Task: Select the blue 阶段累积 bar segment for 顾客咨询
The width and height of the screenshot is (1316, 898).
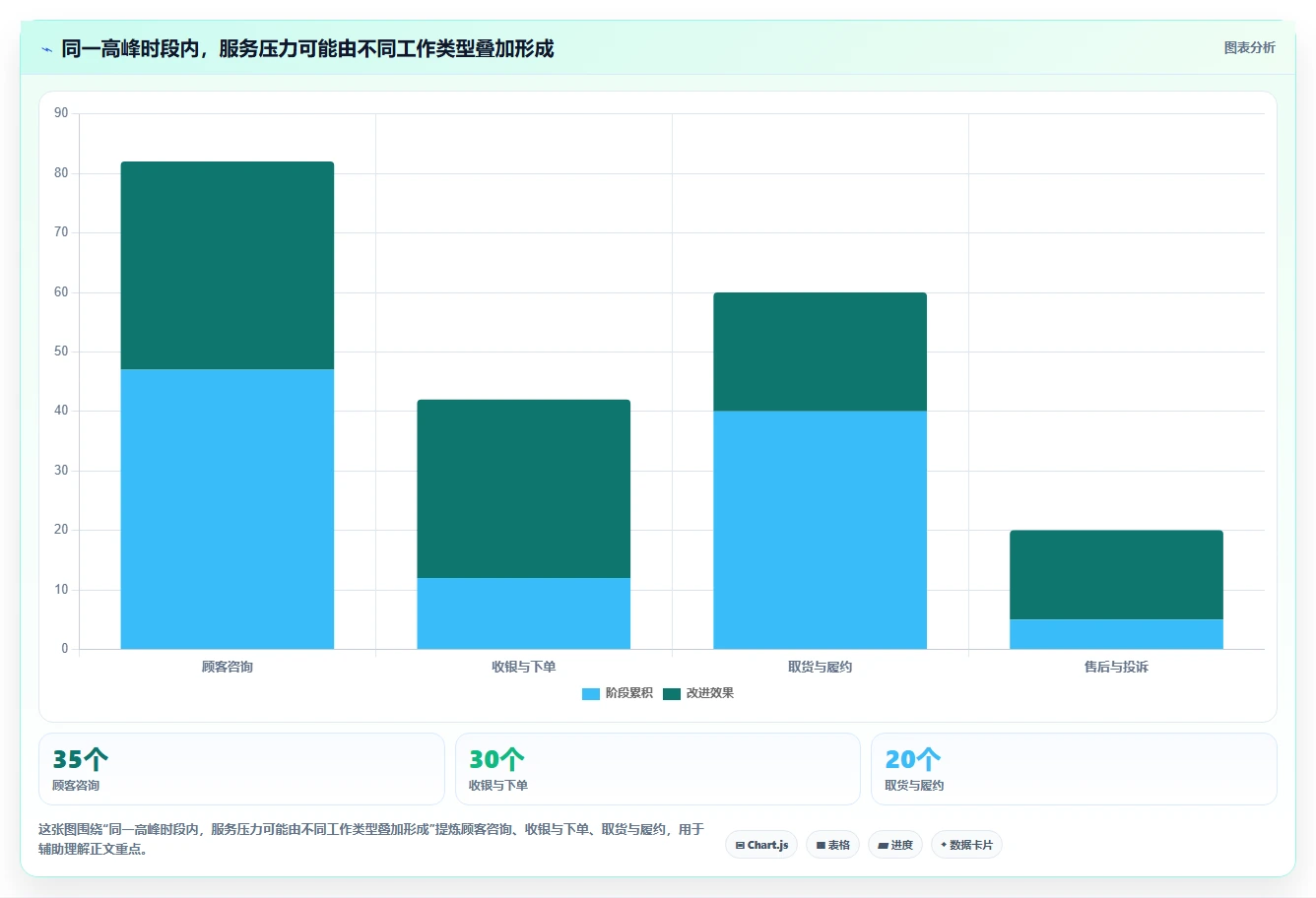Action: tap(228, 509)
